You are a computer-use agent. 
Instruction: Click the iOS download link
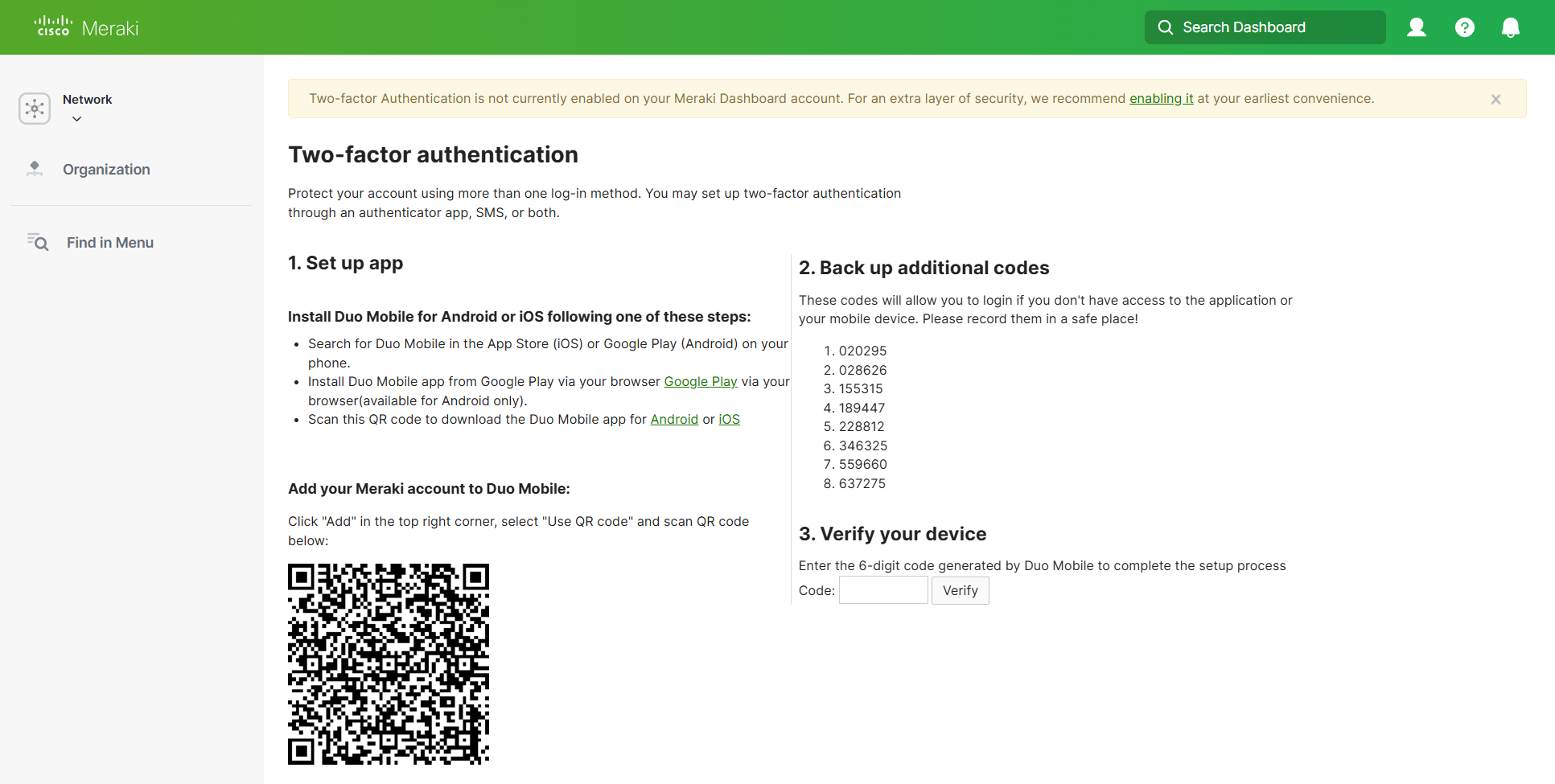click(x=729, y=420)
